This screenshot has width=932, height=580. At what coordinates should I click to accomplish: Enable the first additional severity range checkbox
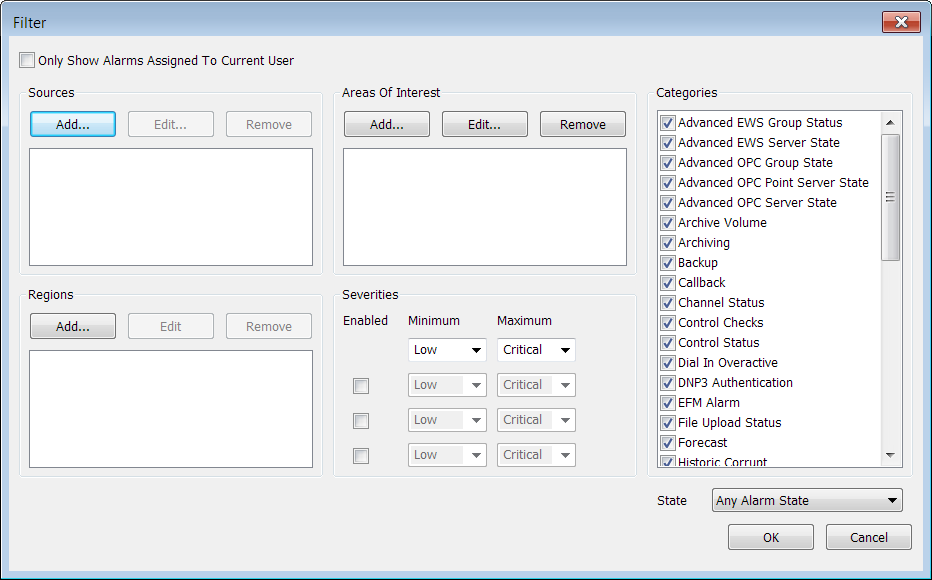click(361, 386)
